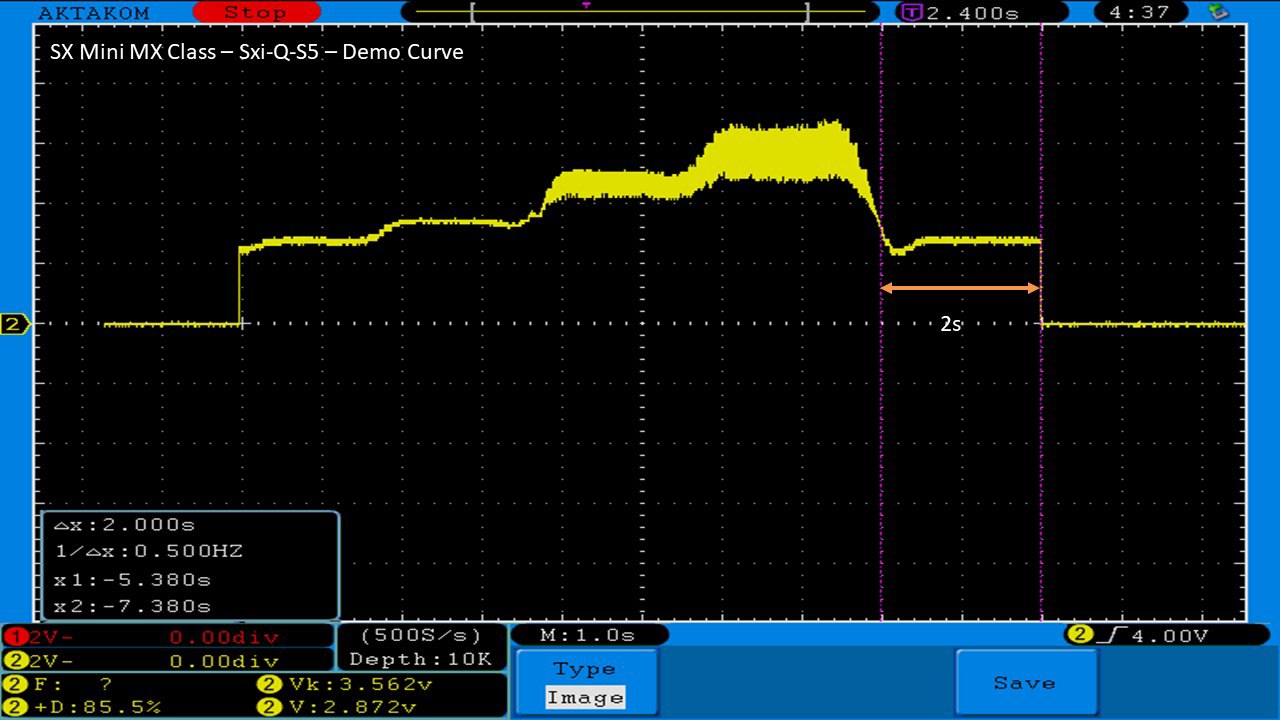The width and height of the screenshot is (1280, 720).
Task: Click the USB connection icon in top right
Action: coord(1218,12)
